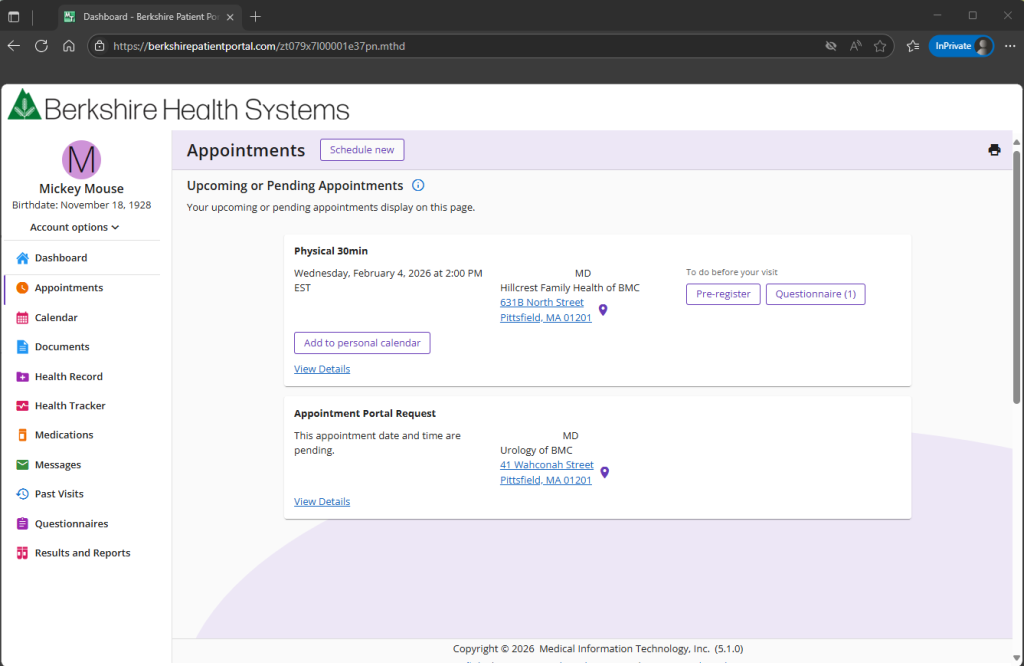
Task: Expand the Account options dropdown
Action: pyautogui.click(x=75, y=227)
